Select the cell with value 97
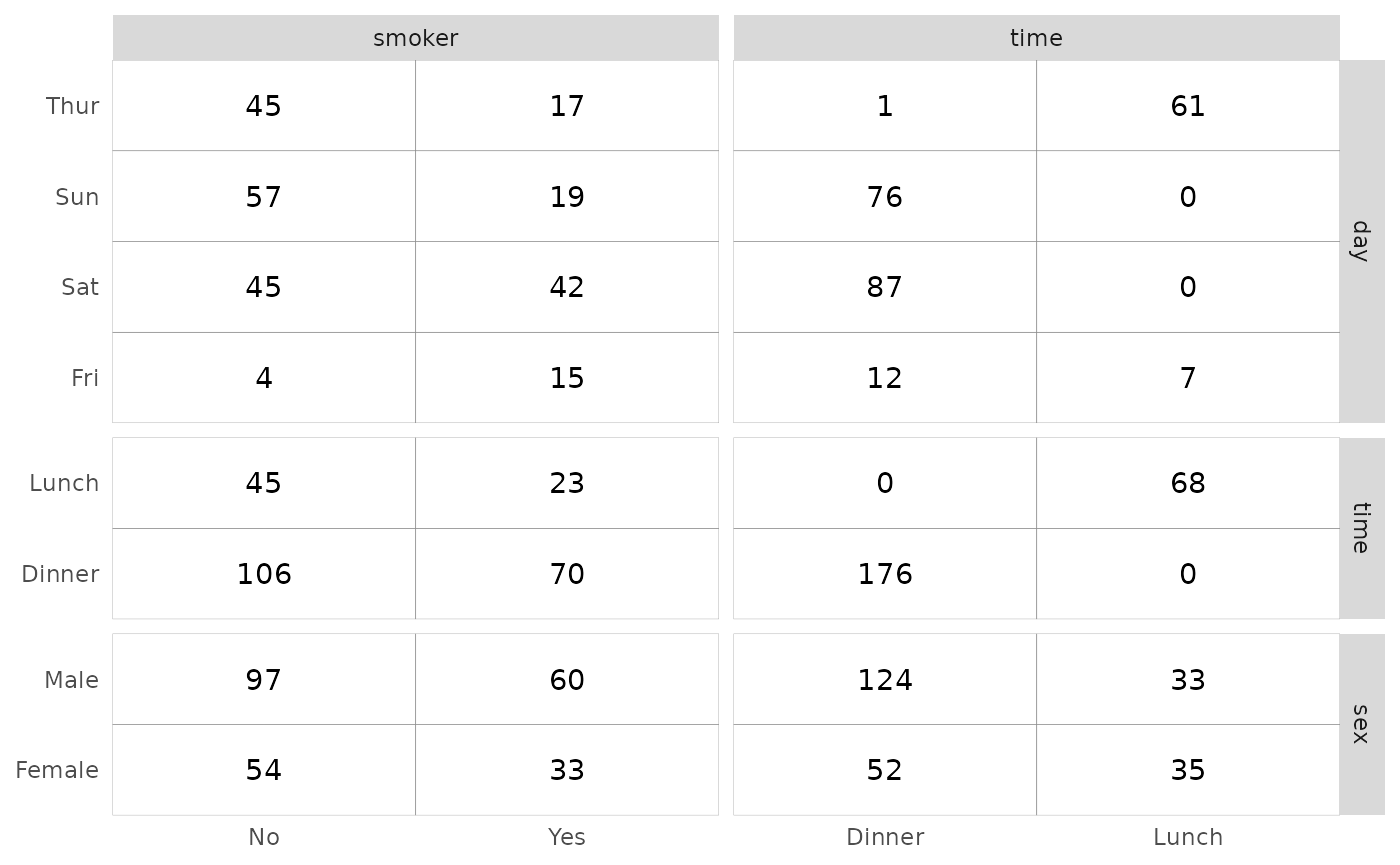 click(x=264, y=680)
